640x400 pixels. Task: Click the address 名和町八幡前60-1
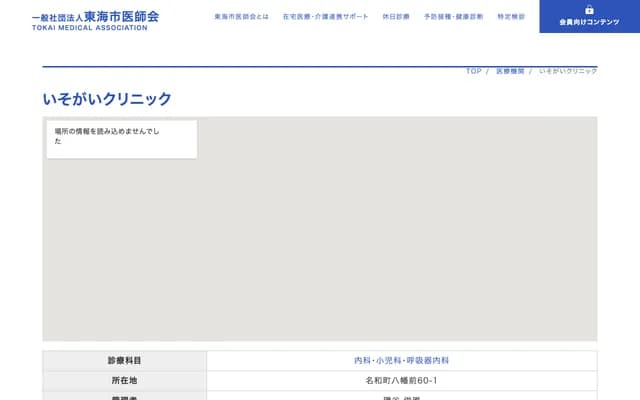(401, 380)
